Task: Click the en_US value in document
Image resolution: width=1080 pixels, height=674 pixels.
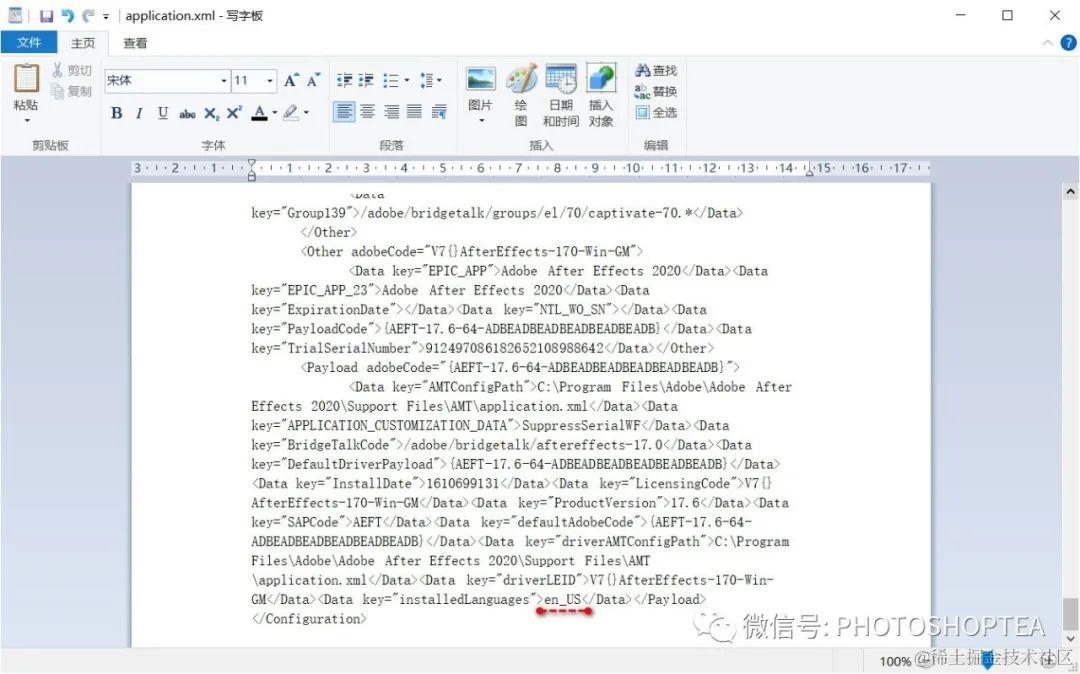Action: coord(563,600)
